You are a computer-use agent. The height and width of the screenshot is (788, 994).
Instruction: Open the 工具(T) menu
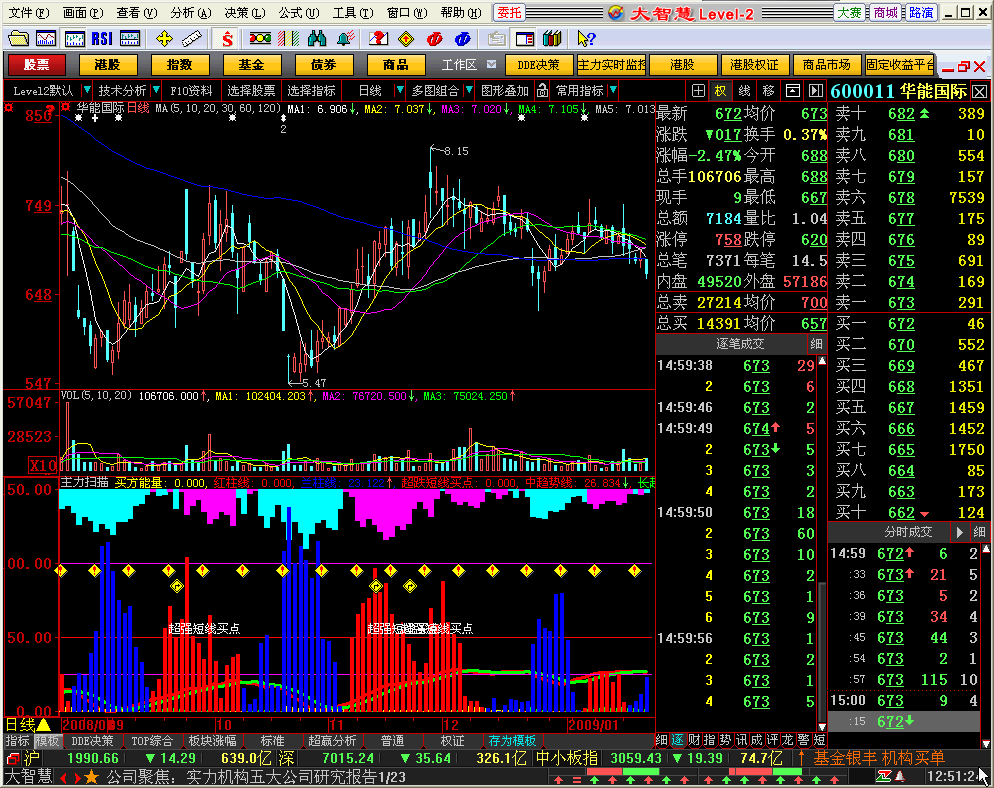[x=353, y=13]
